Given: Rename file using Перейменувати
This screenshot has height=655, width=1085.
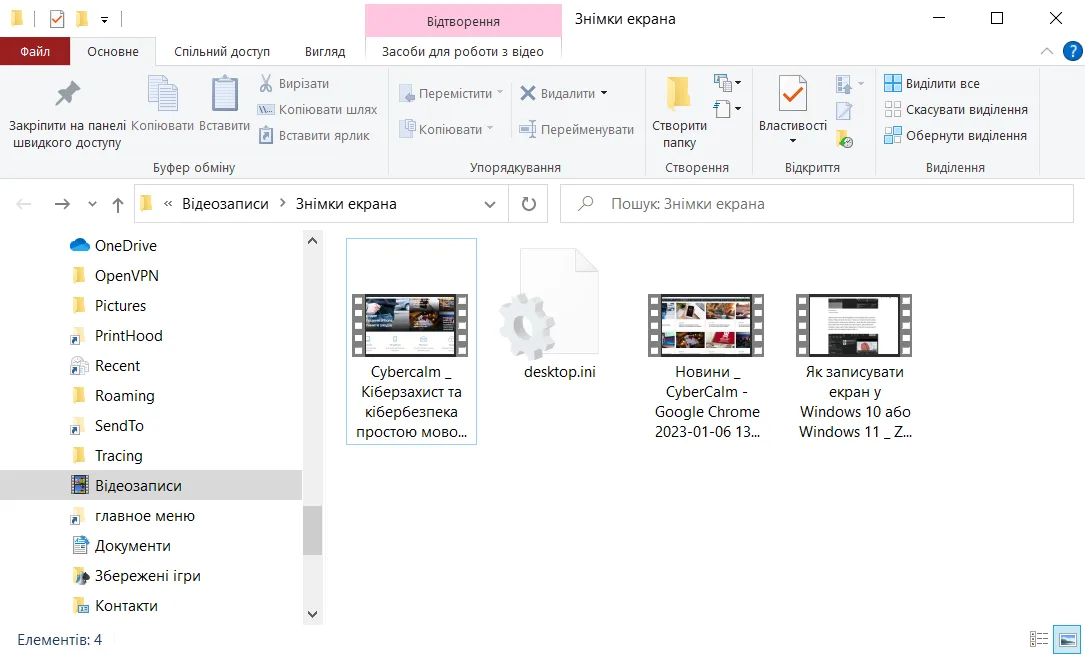Looking at the screenshot, I should coord(576,129).
